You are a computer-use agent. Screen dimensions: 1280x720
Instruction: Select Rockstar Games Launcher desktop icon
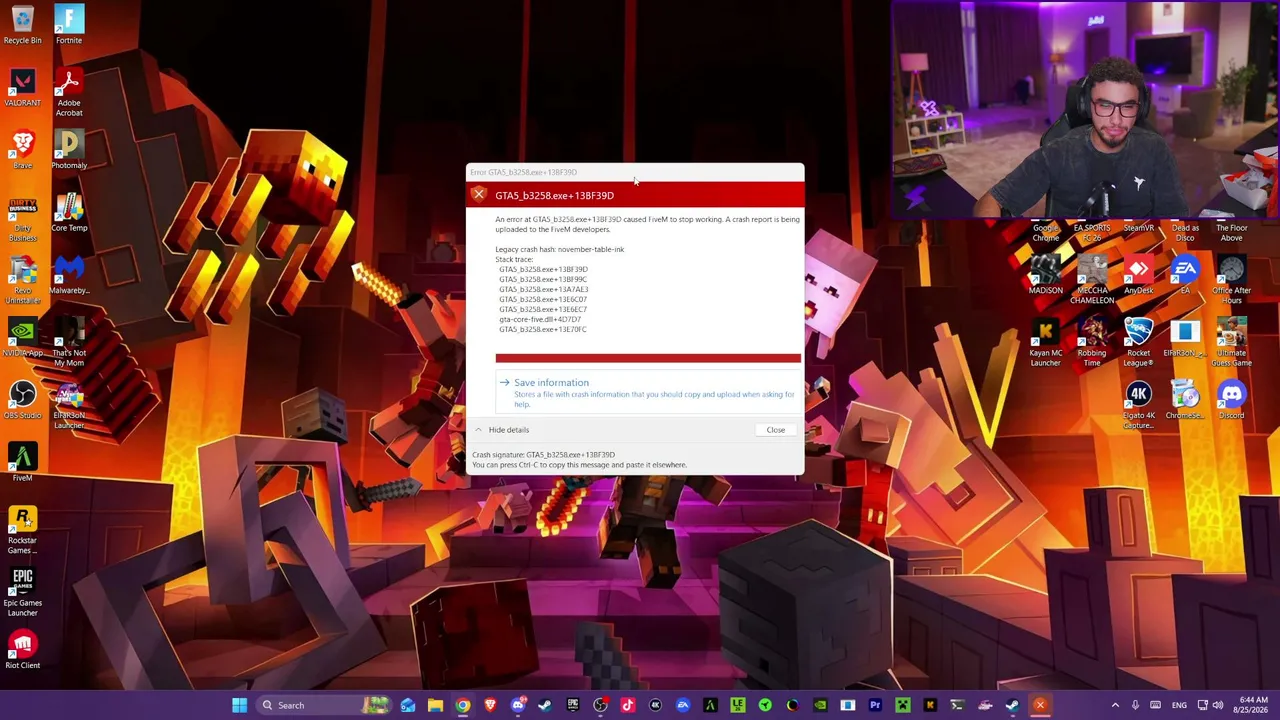(x=22, y=531)
